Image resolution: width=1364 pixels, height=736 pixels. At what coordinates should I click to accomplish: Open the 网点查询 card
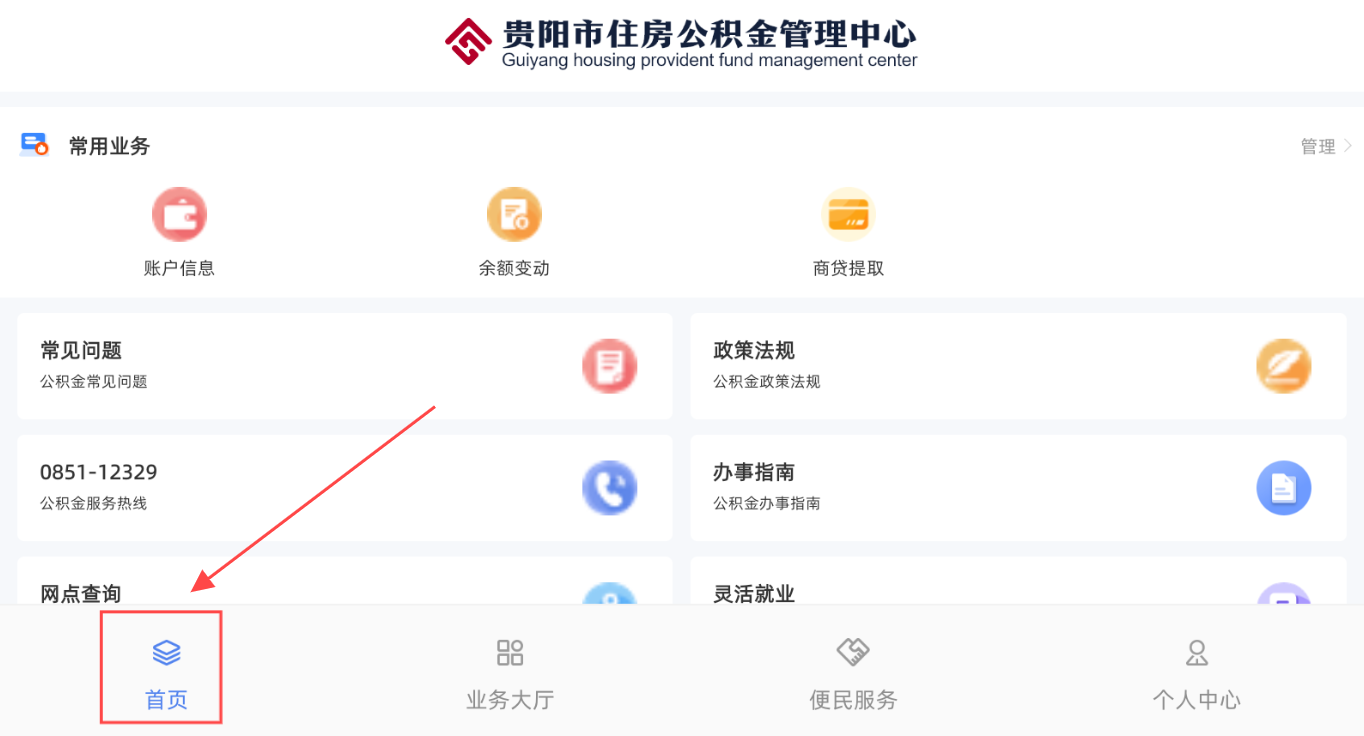[345, 581]
